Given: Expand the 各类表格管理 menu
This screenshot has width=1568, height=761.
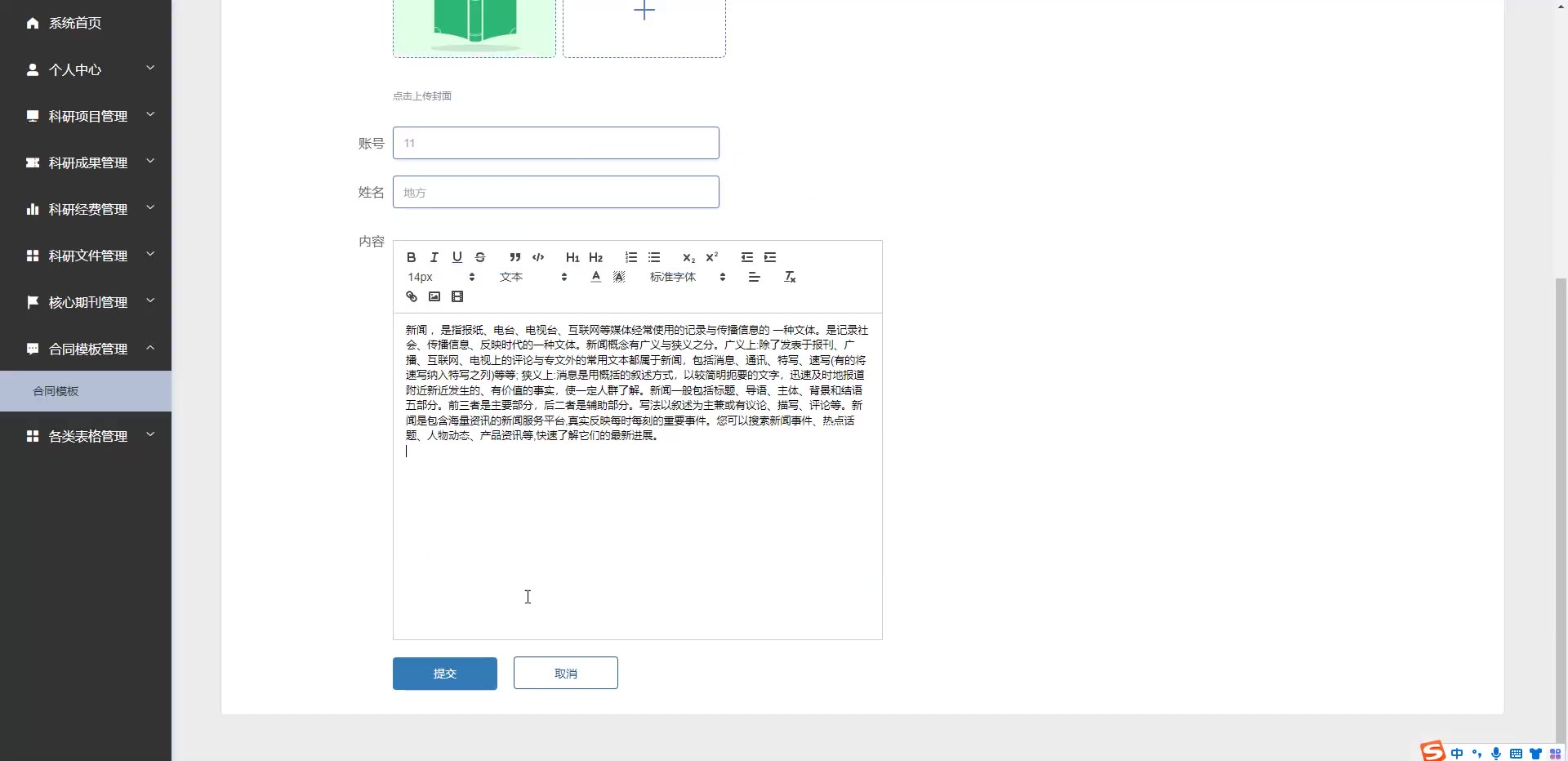Looking at the screenshot, I should pyautogui.click(x=86, y=436).
